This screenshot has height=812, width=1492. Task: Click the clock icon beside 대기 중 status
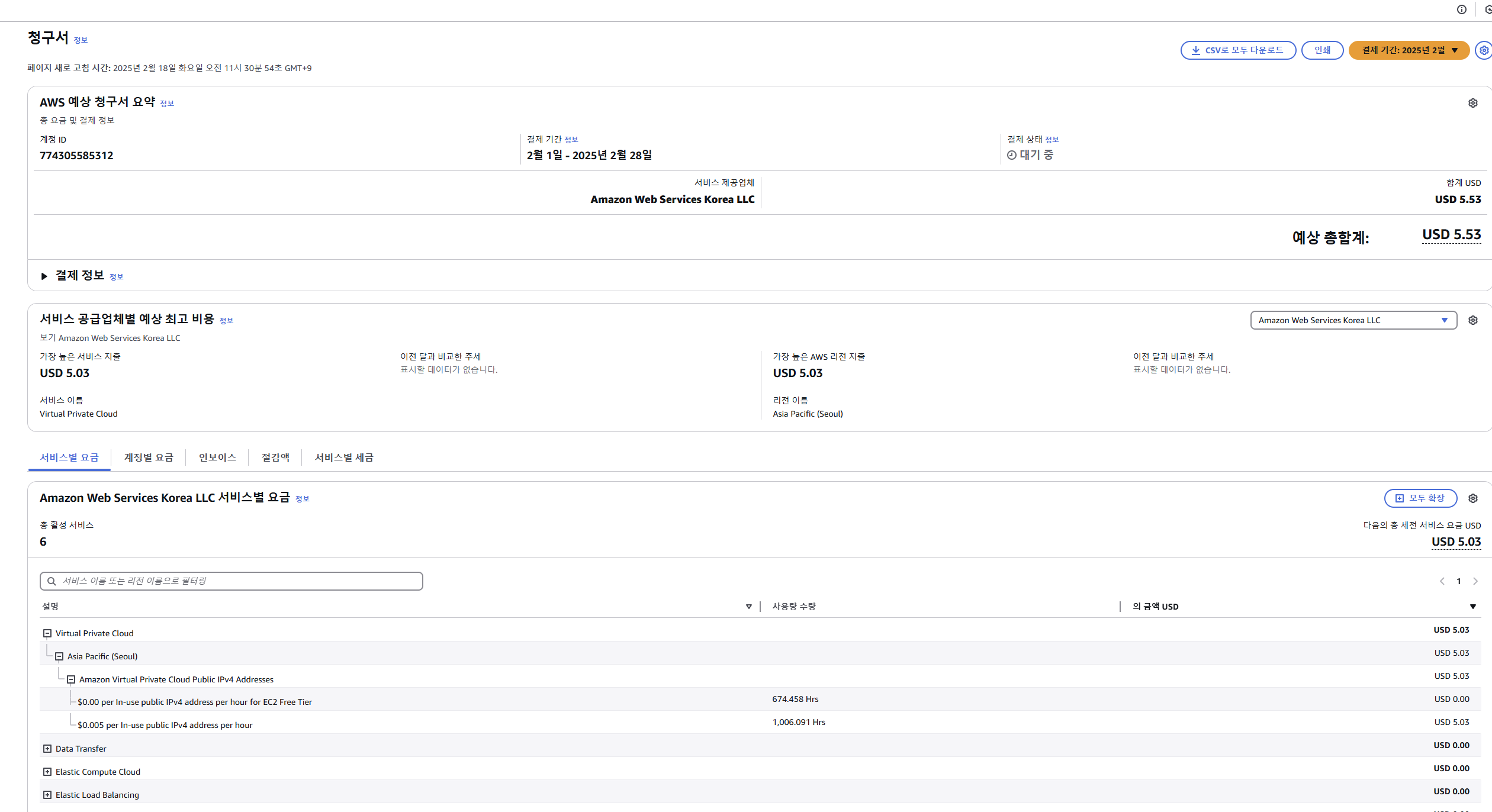click(x=1012, y=155)
